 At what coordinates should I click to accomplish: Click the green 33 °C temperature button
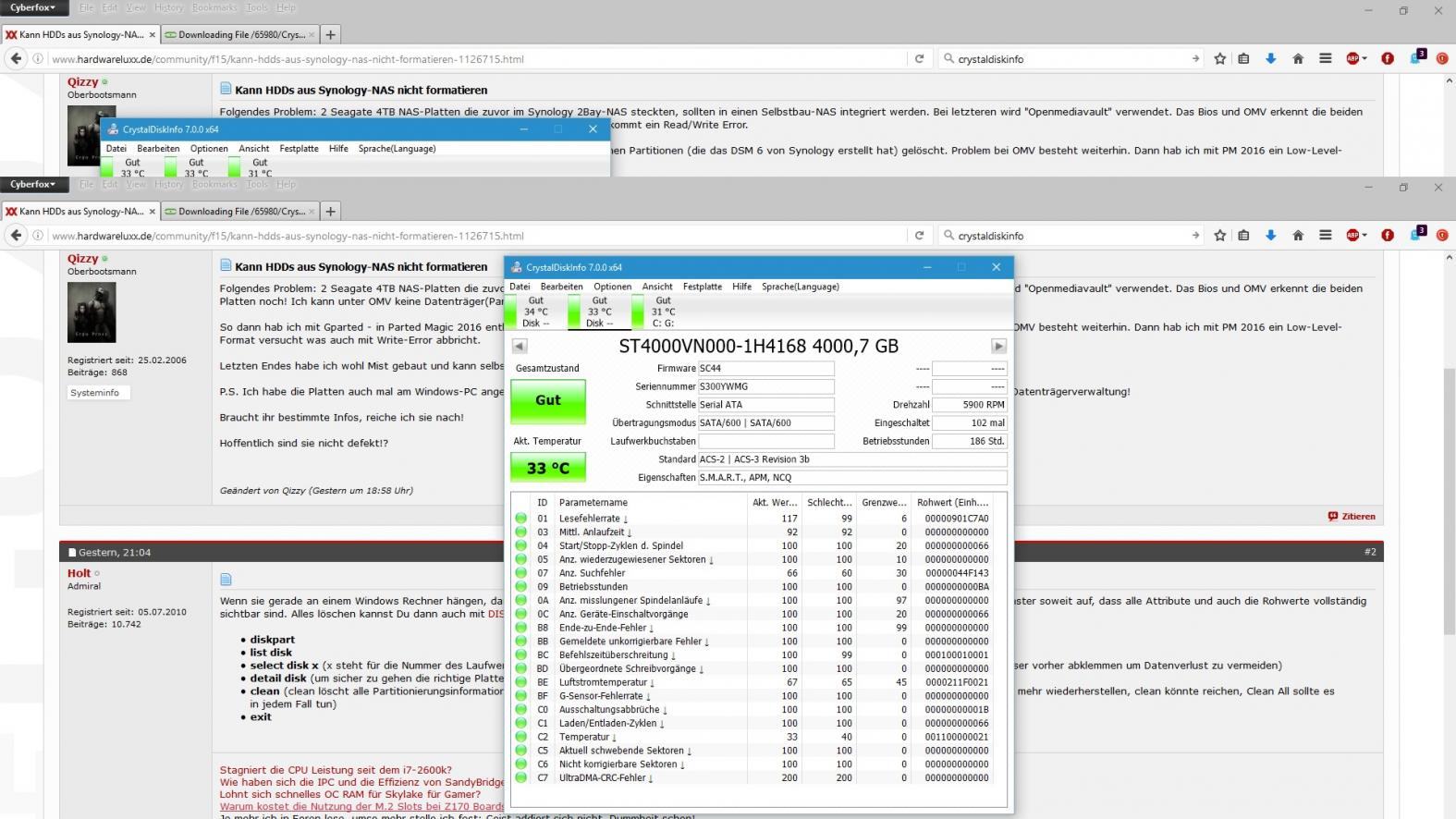coord(548,468)
